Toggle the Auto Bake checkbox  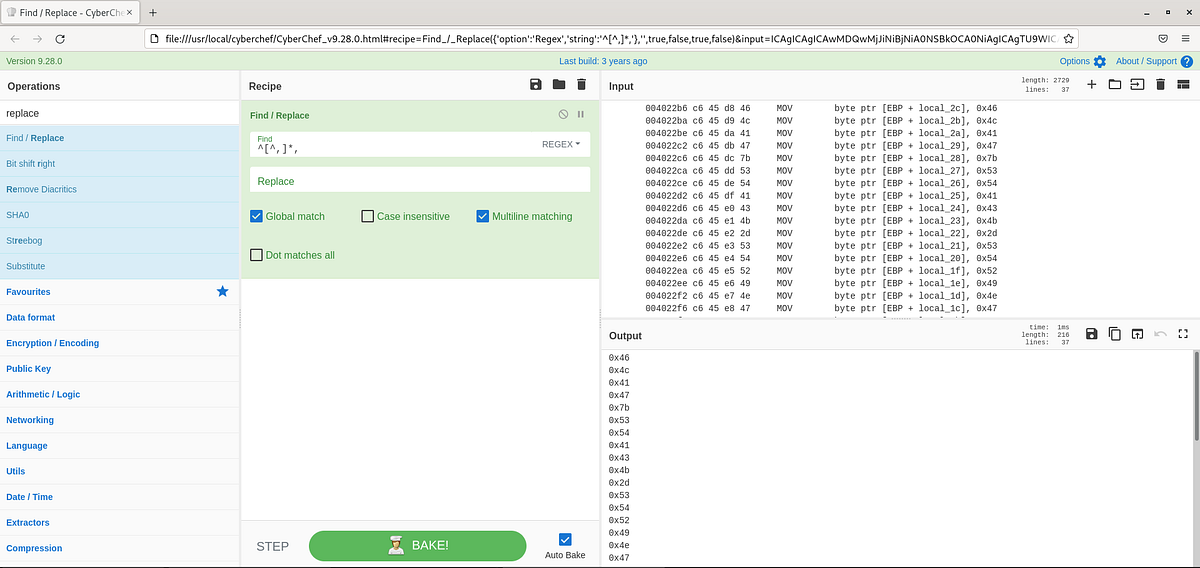pyautogui.click(x=565, y=539)
